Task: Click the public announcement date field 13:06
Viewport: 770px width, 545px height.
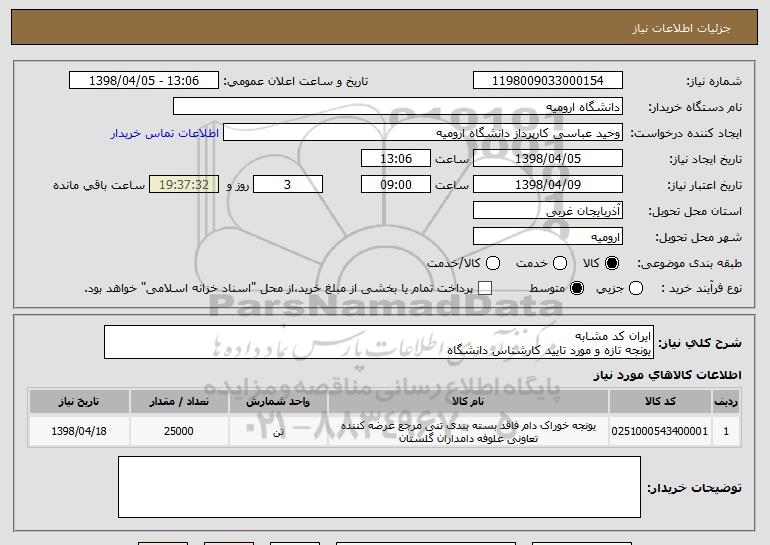Action: (x=144, y=81)
